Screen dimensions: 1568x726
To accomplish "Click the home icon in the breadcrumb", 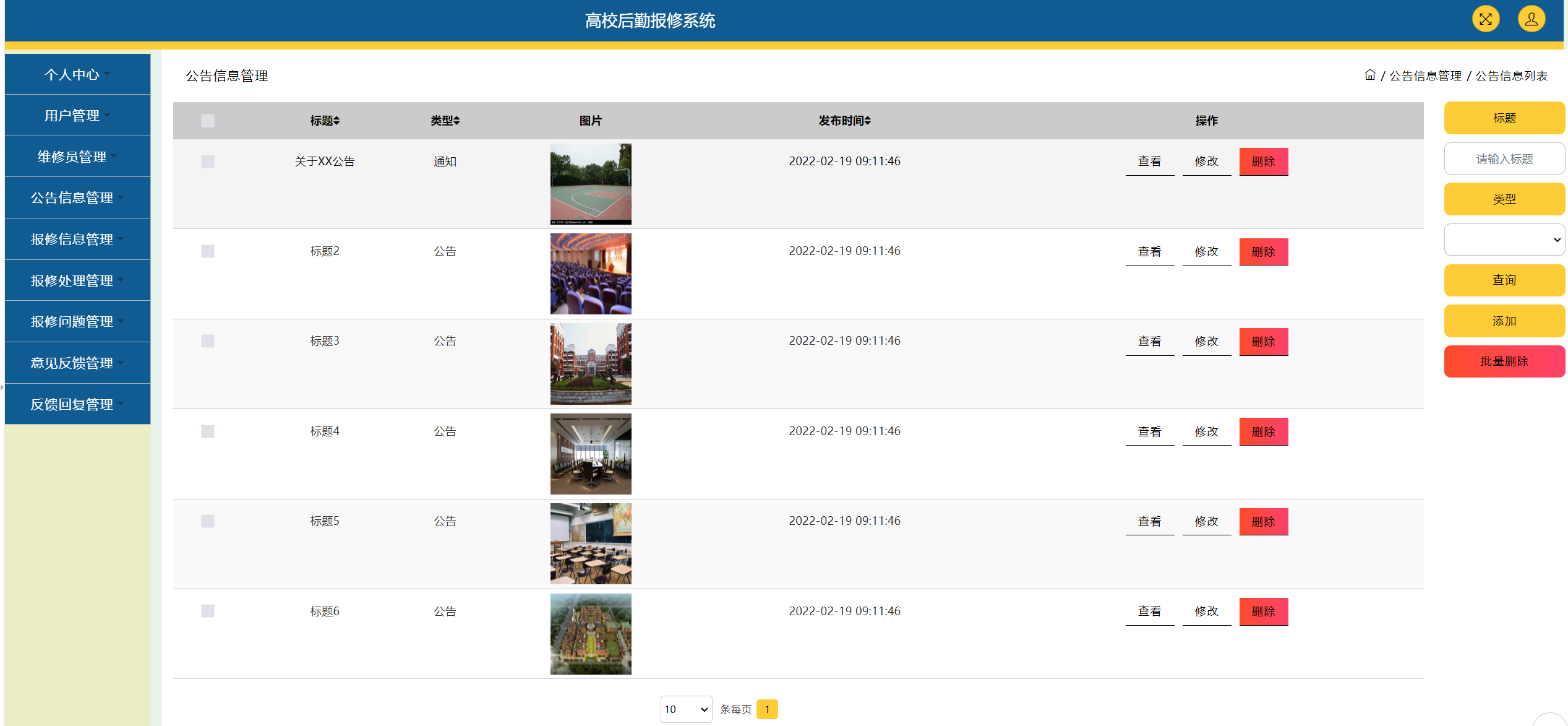I will [x=1370, y=75].
